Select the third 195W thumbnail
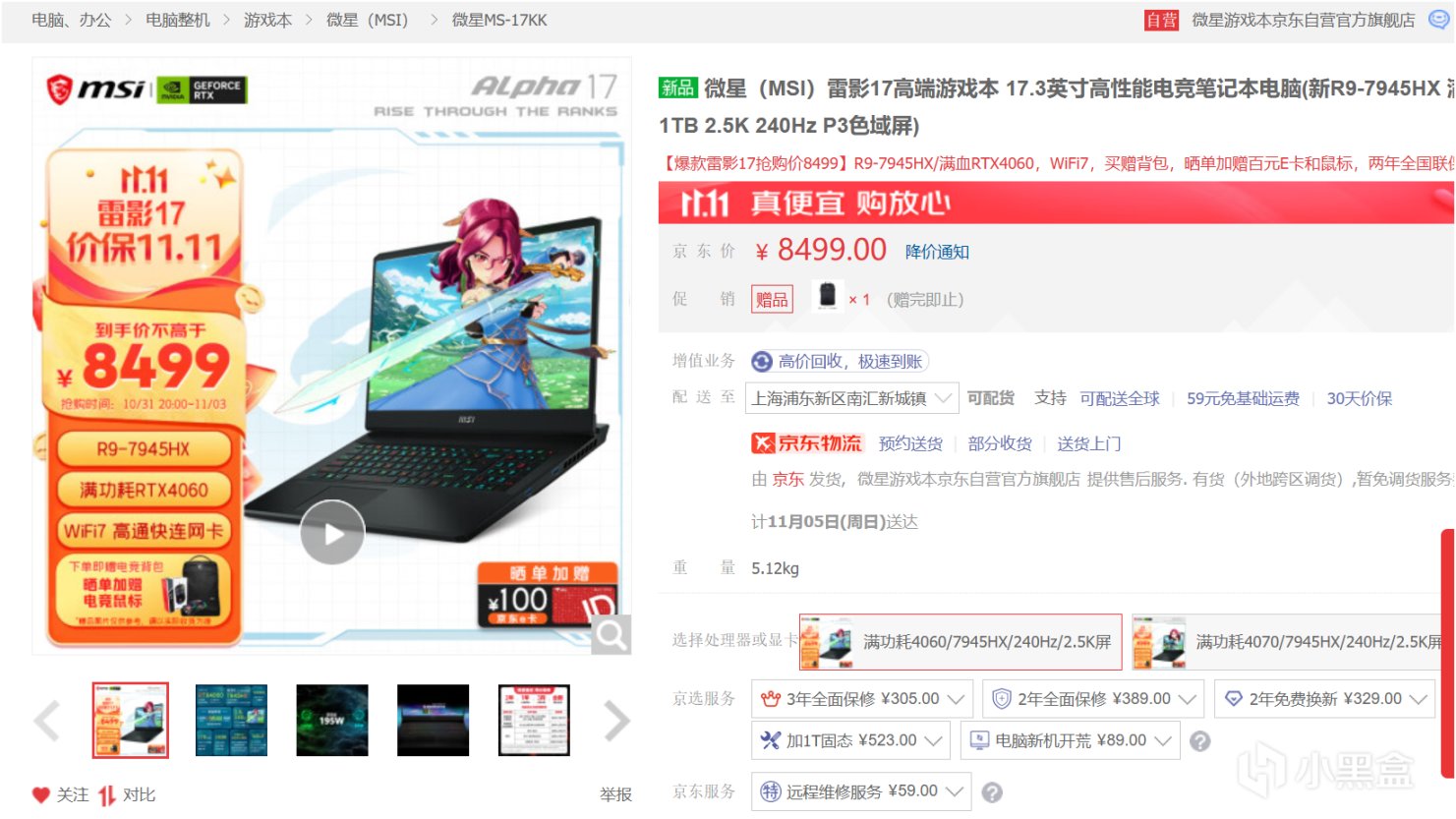This screenshot has width=1456, height=819. tap(332, 721)
